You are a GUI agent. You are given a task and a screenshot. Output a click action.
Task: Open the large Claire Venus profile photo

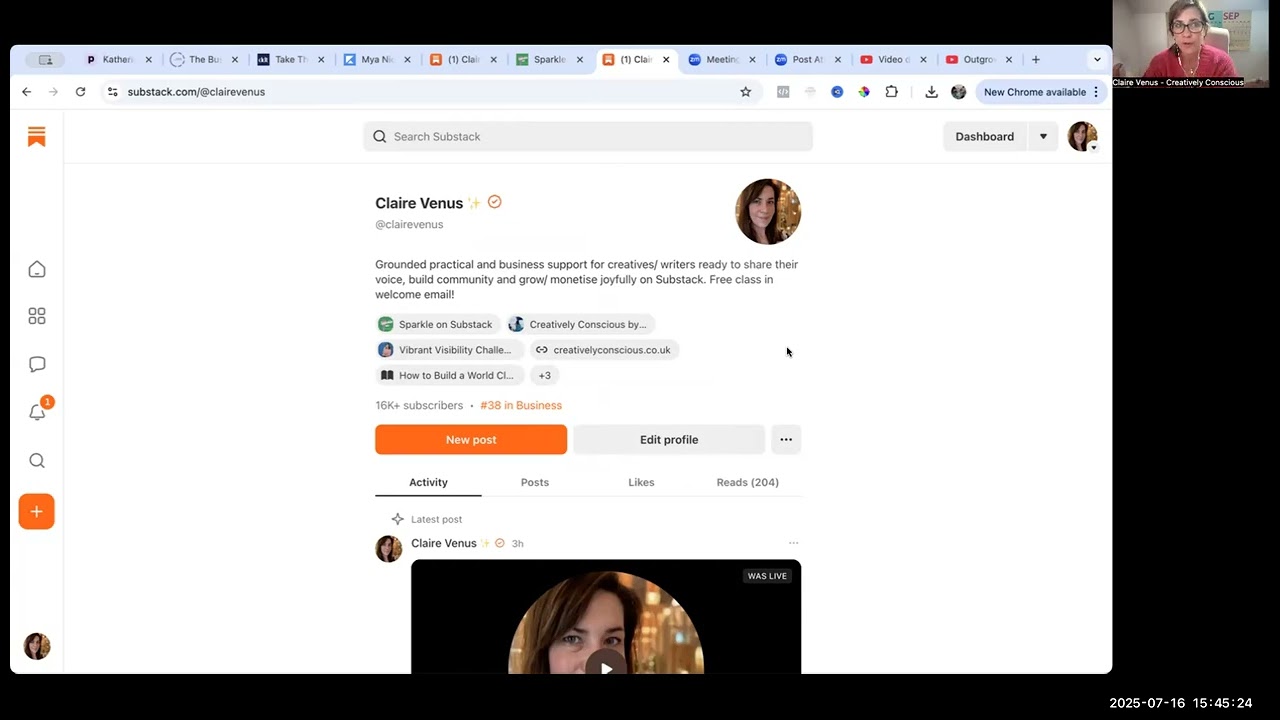pos(768,212)
